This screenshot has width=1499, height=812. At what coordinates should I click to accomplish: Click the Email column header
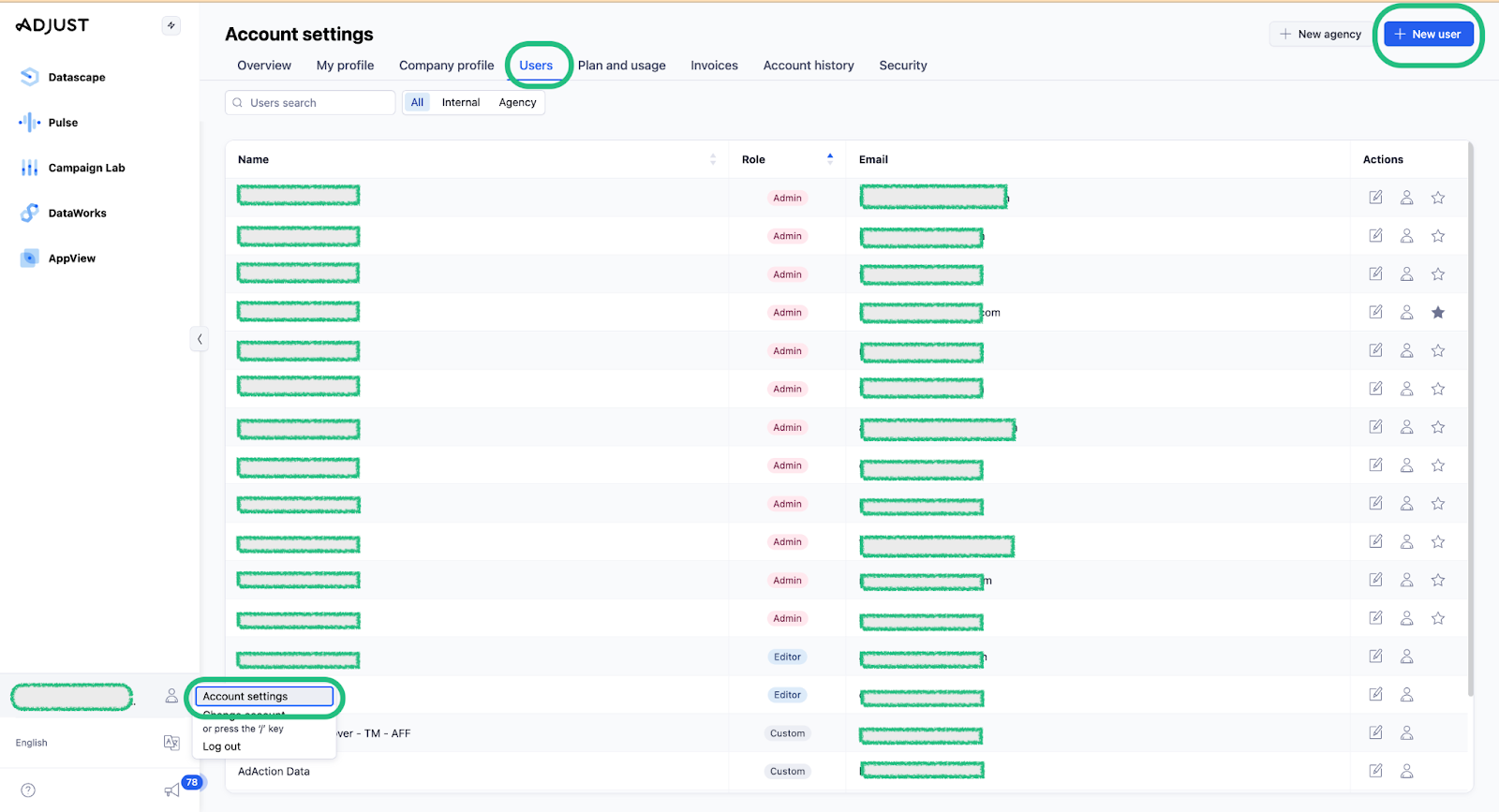click(873, 159)
